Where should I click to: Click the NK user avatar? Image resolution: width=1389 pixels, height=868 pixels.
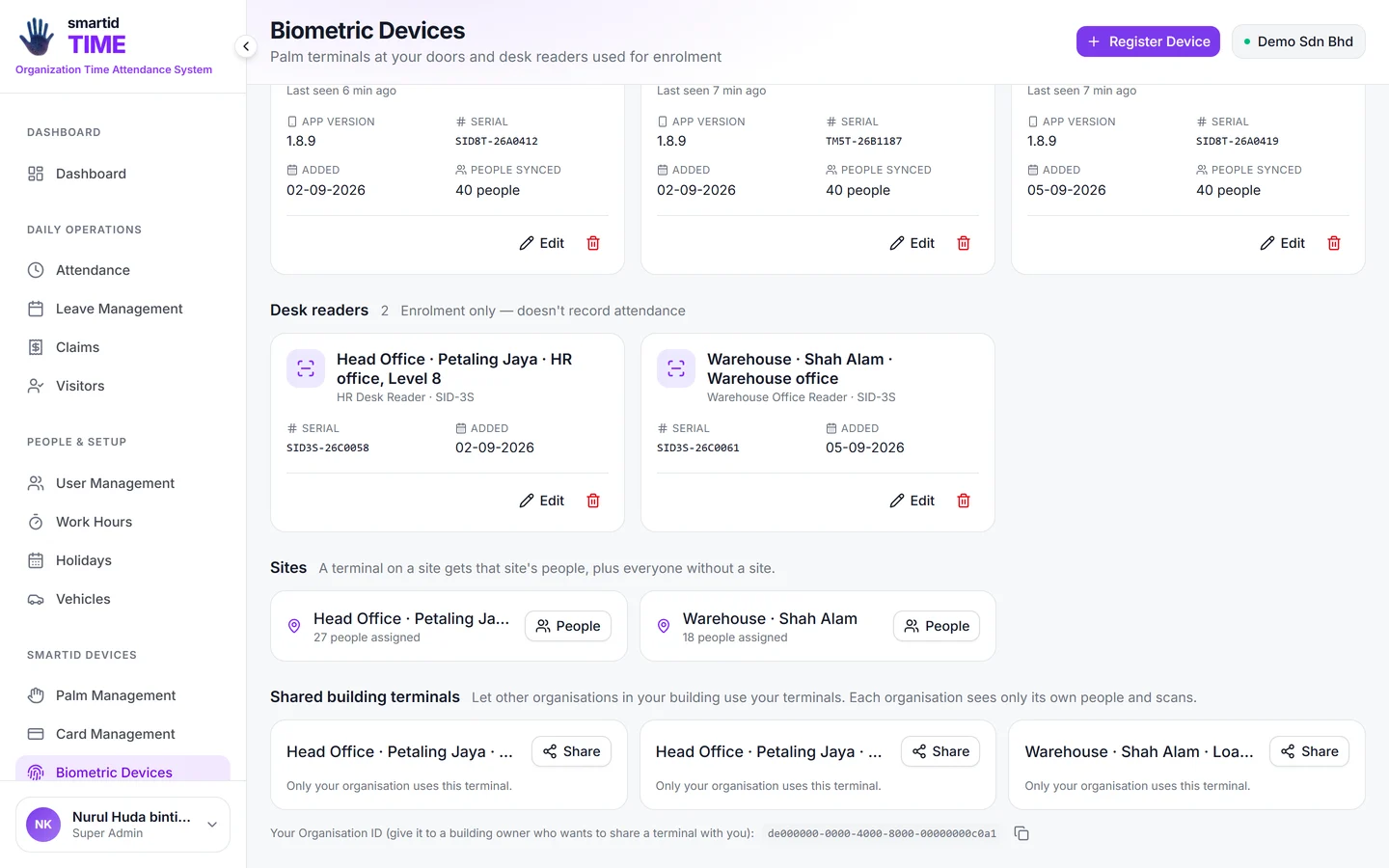[x=43, y=825]
